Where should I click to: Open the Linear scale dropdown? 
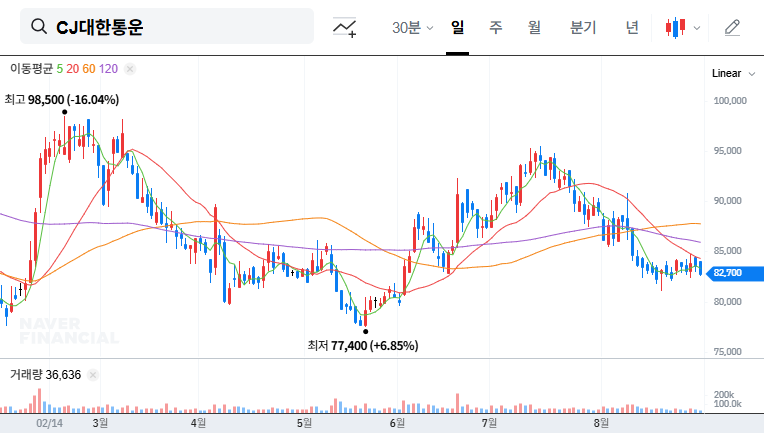click(733, 74)
